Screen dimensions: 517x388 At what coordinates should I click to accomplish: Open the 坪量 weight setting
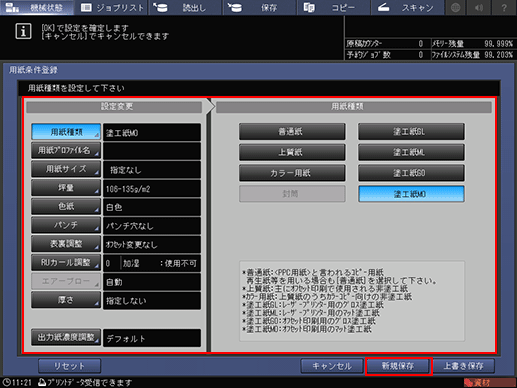(66, 188)
